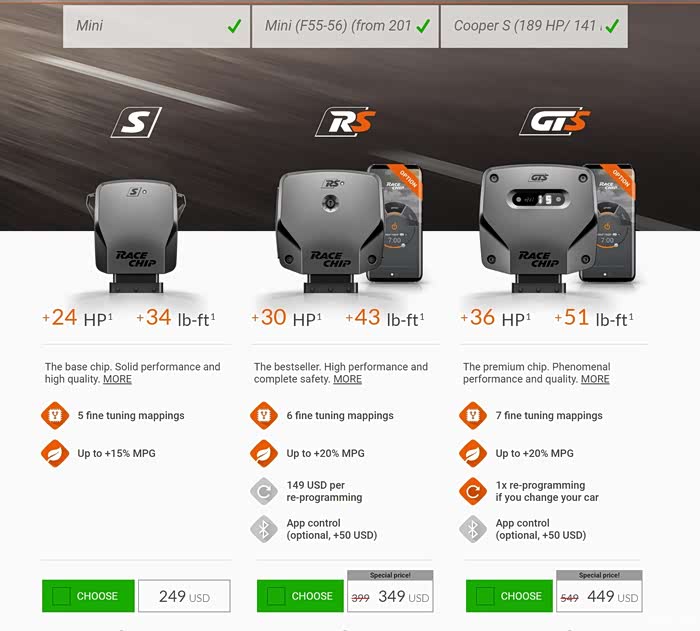Click the GTS RaceChip product image
The height and width of the screenshot is (631, 700).
(538, 228)
